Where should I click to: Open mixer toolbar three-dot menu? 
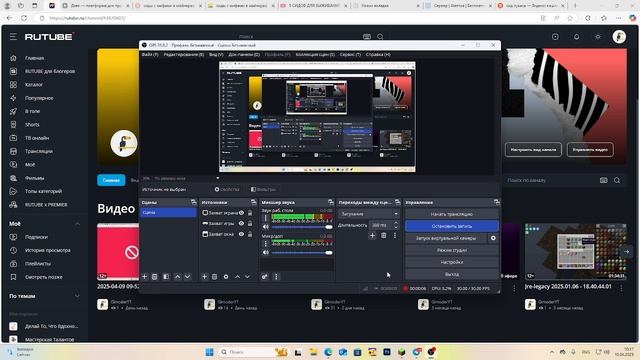click(x=276, y=276)
